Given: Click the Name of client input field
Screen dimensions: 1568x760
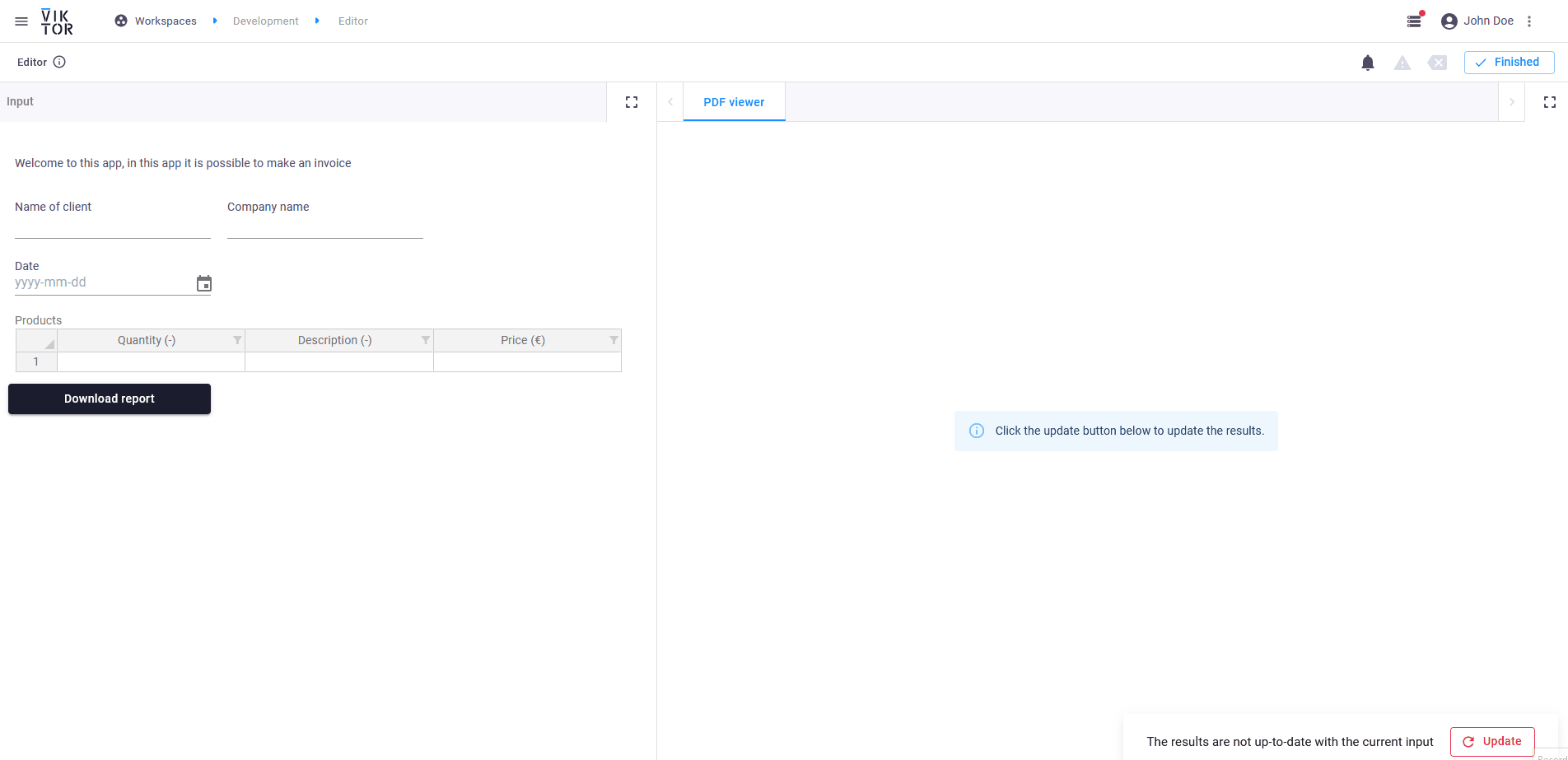Looking at the screenshot, I should click(x=113, y=228).
